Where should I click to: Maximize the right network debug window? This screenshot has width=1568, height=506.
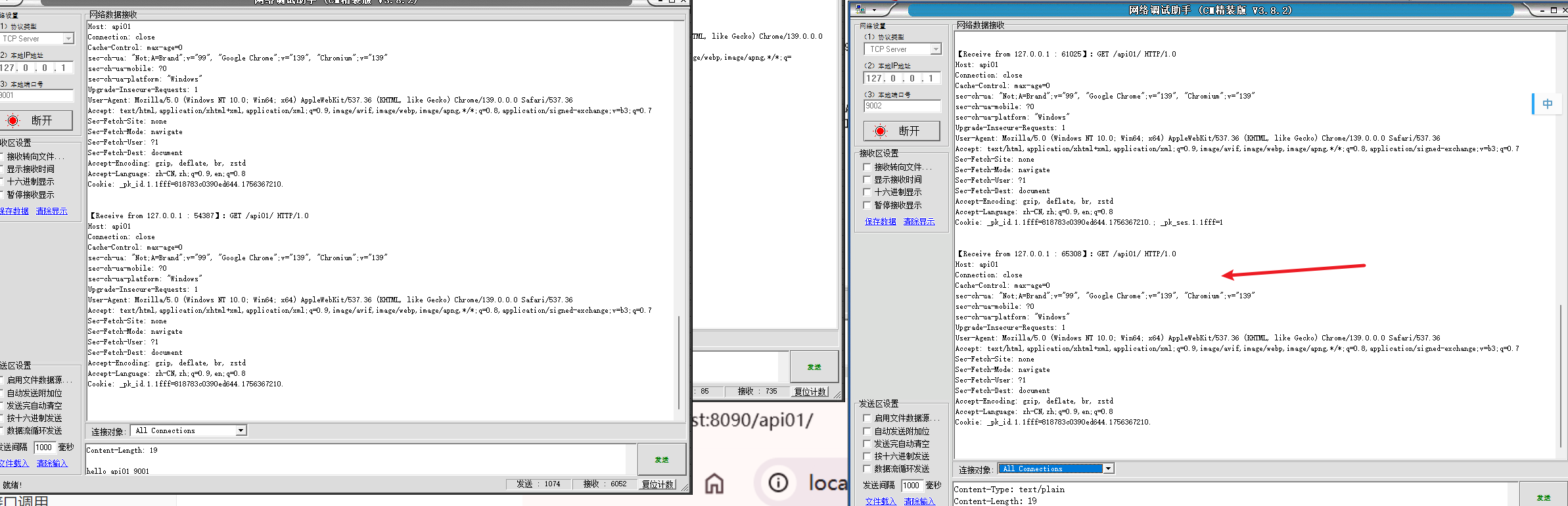[x=1554, y=10]
